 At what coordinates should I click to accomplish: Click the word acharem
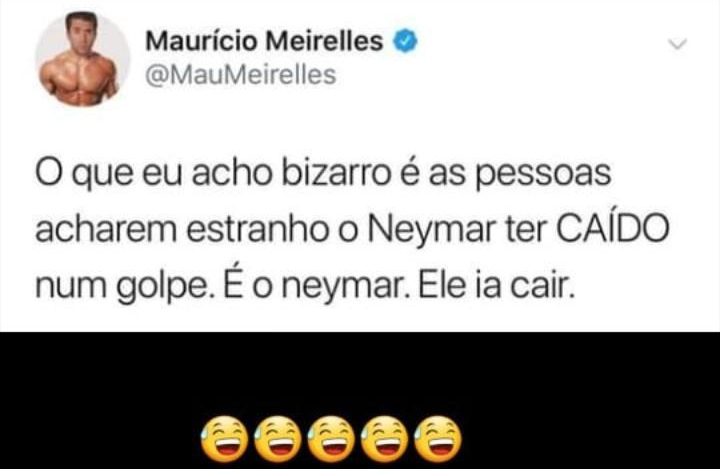(106, 230)
